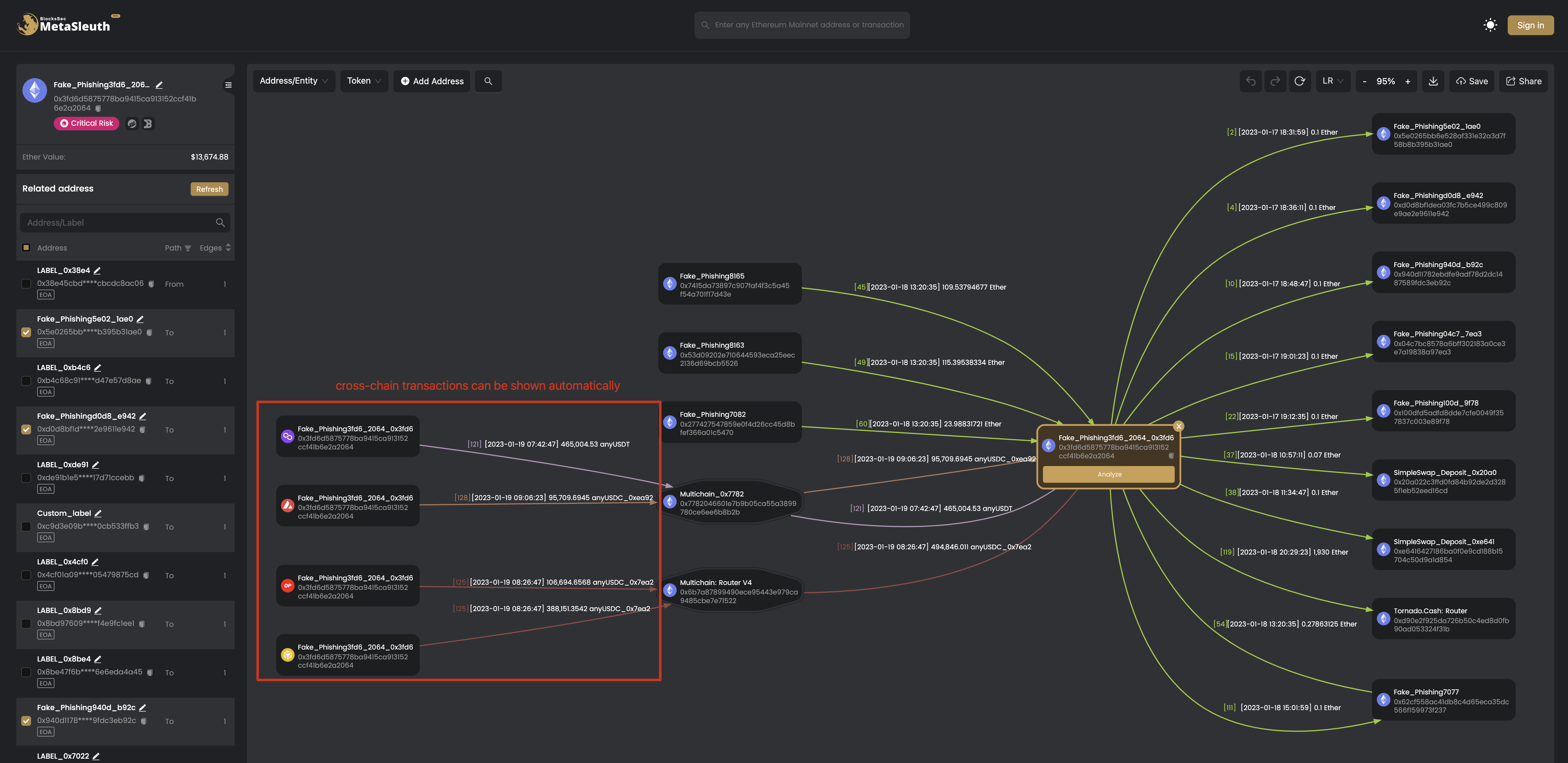Close the selected Fake_Phishing3fd6 node
This screenshot has width=1568, height=763.
(x=1178, y=426)
